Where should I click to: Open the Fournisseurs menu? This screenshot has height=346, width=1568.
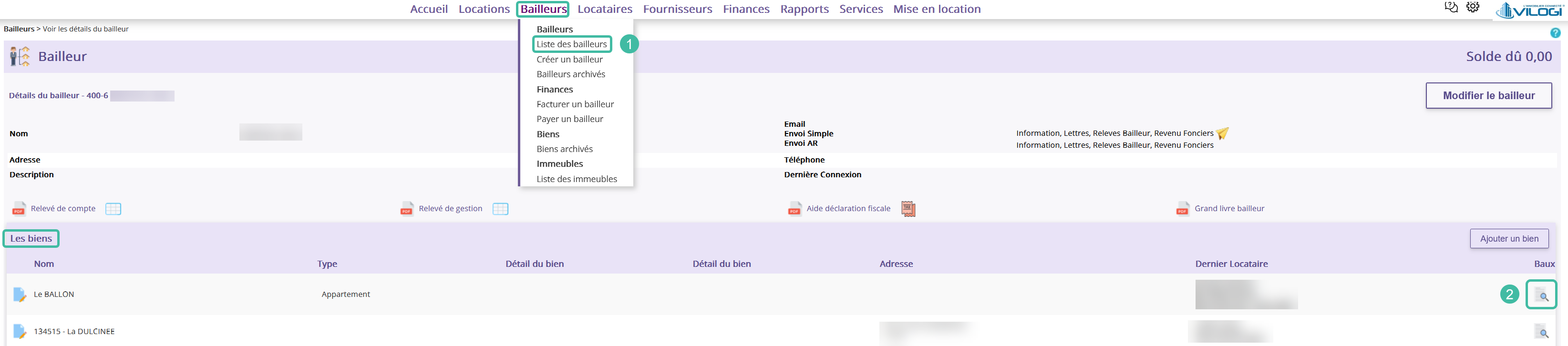(678, 9)
